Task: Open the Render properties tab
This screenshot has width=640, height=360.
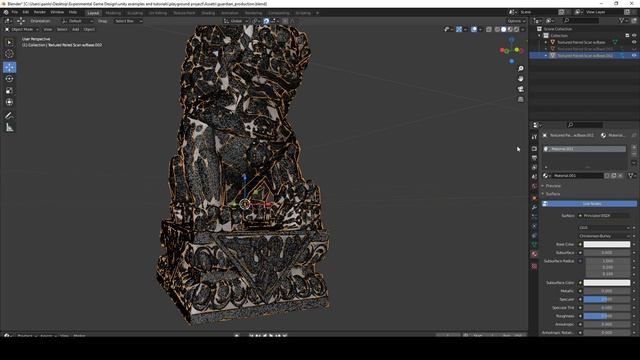Action: pyautogui.click(x=534, y=149)
